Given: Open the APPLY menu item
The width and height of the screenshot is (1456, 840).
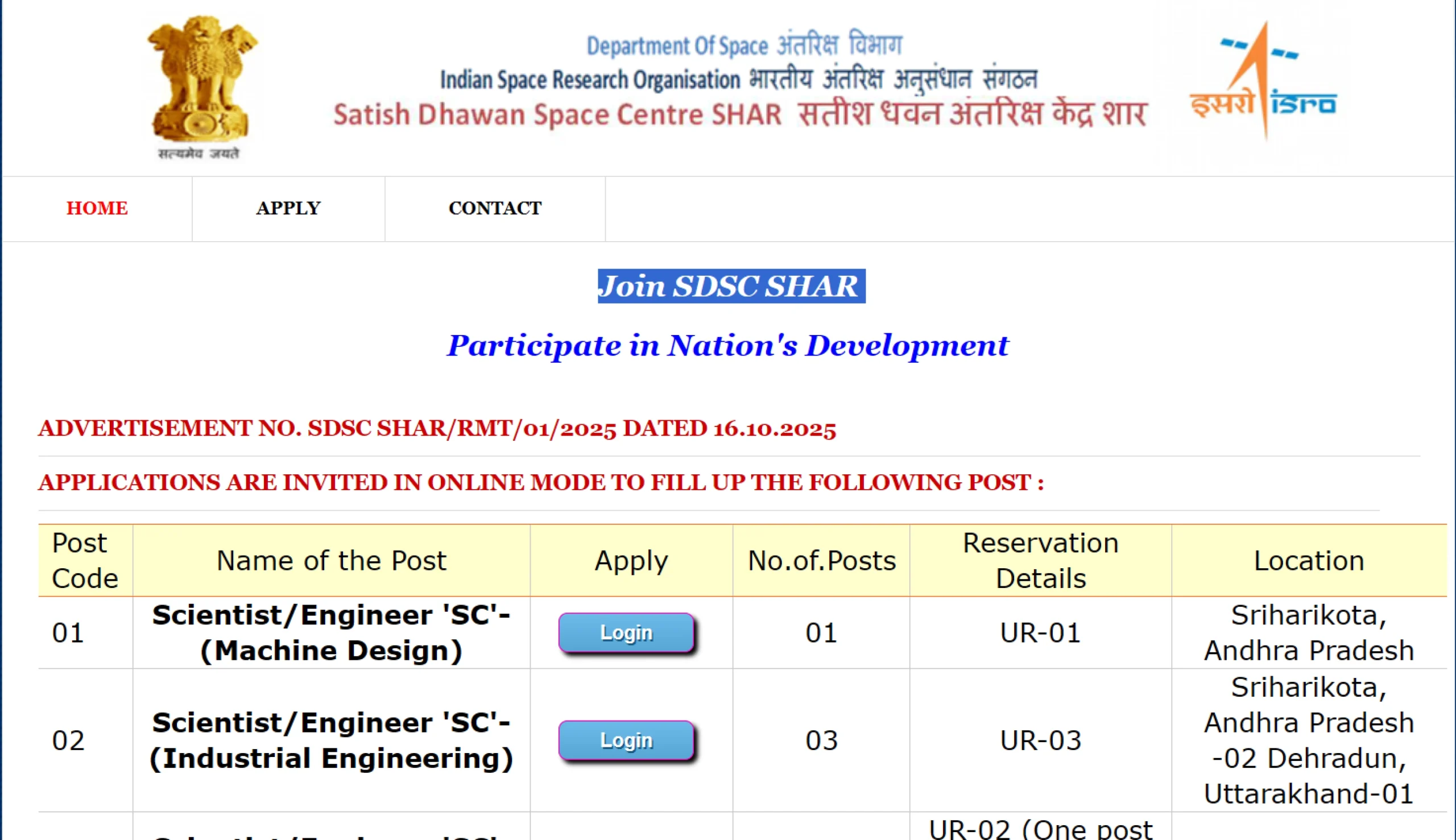Looking at the screenshot, I should (288, 208).
